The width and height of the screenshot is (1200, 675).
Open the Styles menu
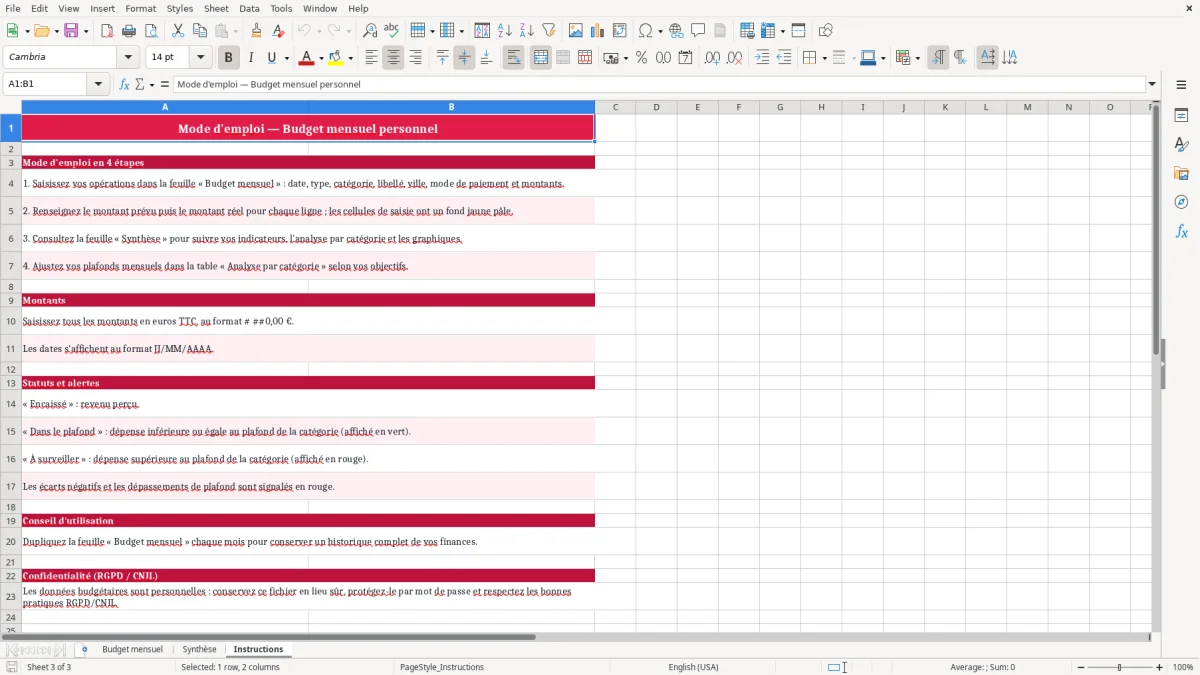(180, 8)
